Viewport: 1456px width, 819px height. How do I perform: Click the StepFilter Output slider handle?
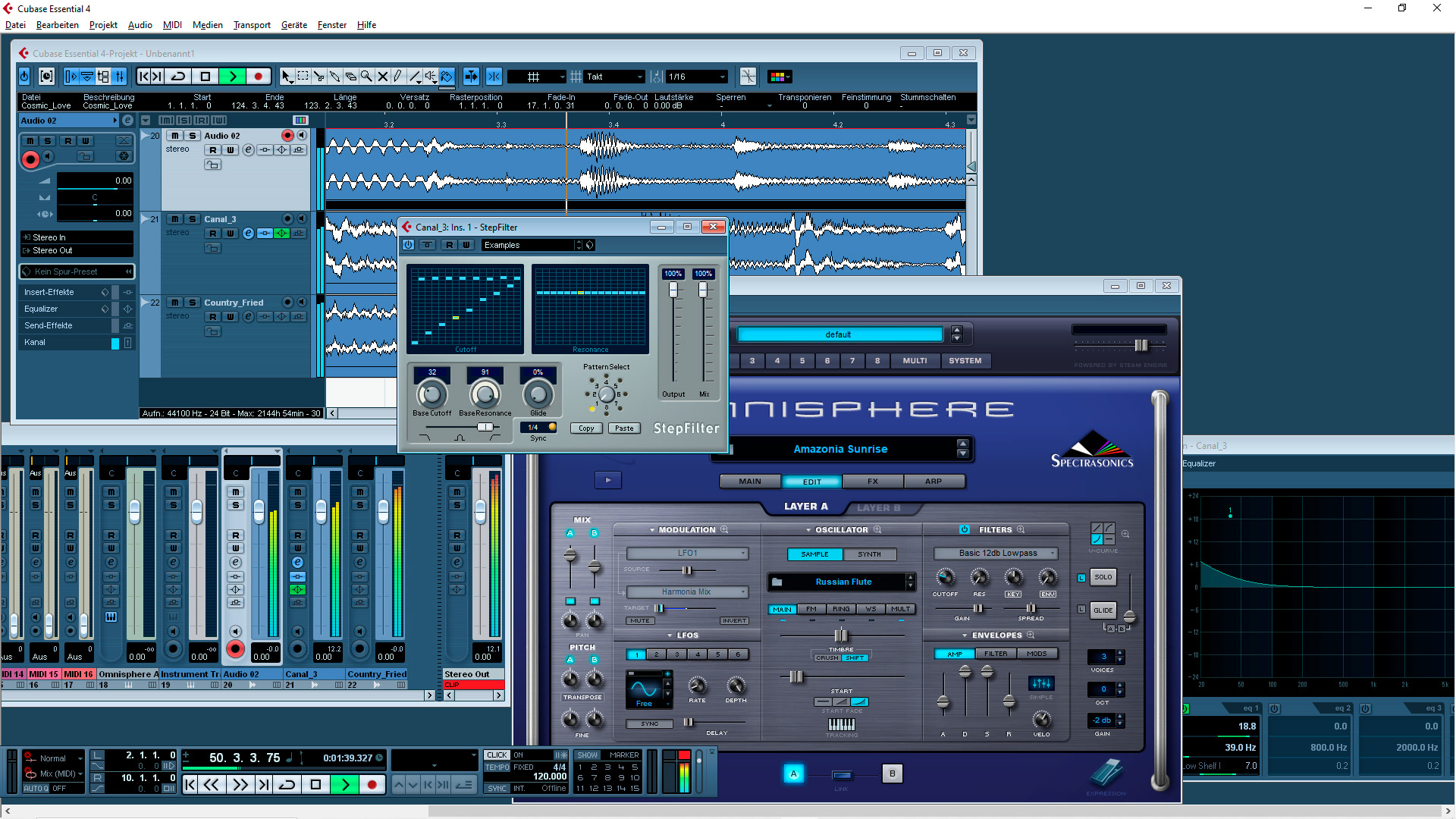pyautogui.click(x=673, y=290)
